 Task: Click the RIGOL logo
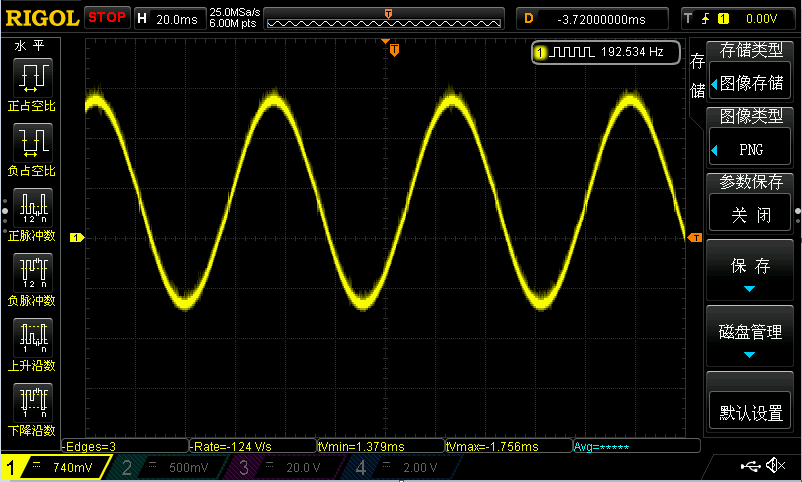pos(42,18)
